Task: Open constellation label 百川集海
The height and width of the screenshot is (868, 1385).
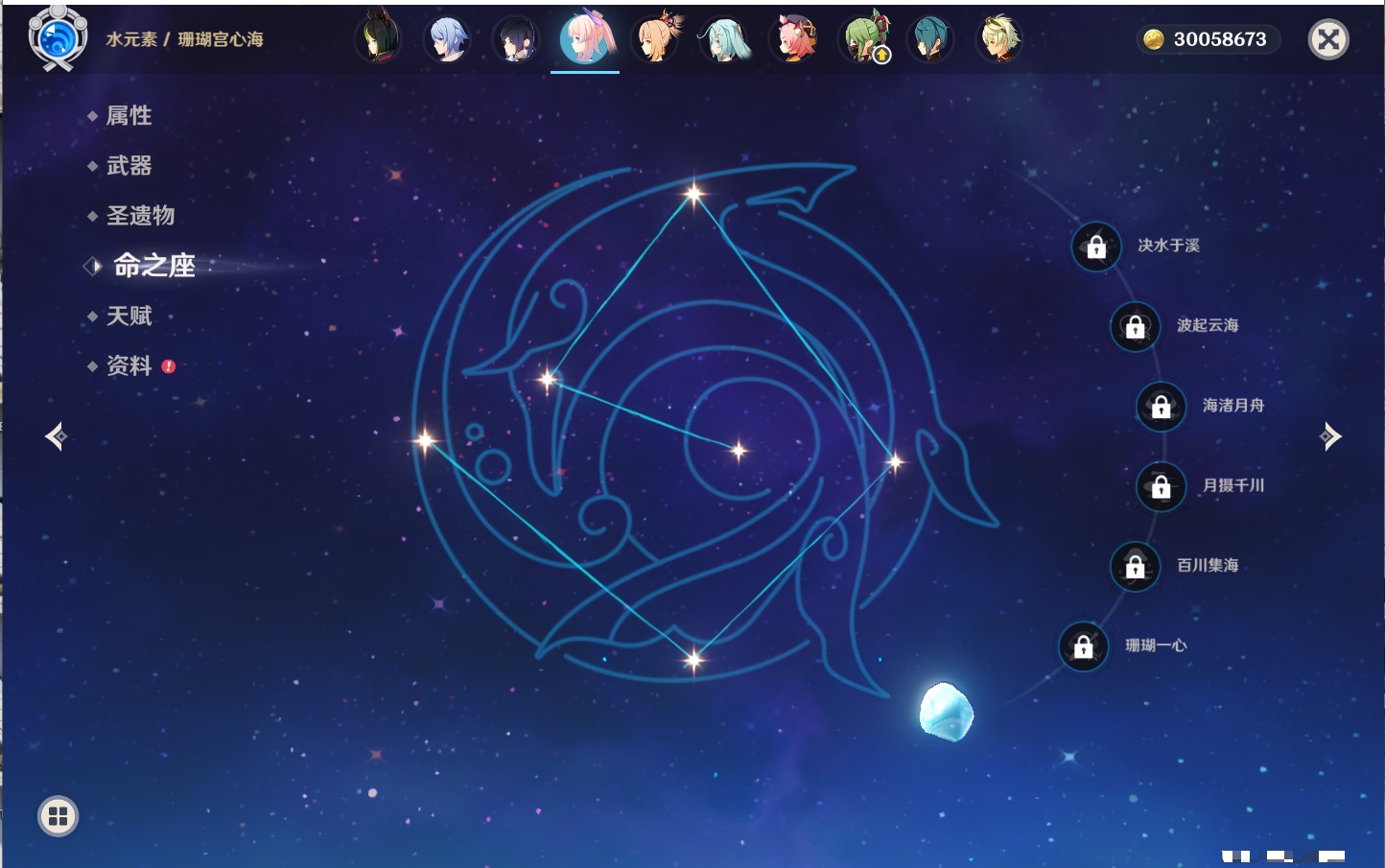Action: pyautogui.click(x=1208, y=566)
